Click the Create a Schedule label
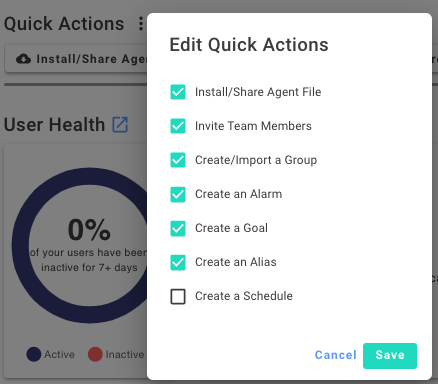This screenshot has width=438, height=384. coord(244,296)
